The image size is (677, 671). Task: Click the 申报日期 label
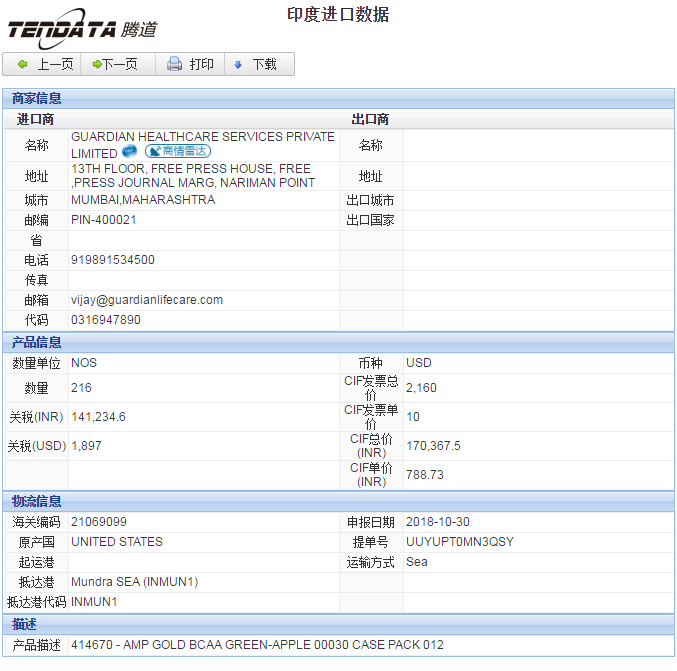point(371,522)
